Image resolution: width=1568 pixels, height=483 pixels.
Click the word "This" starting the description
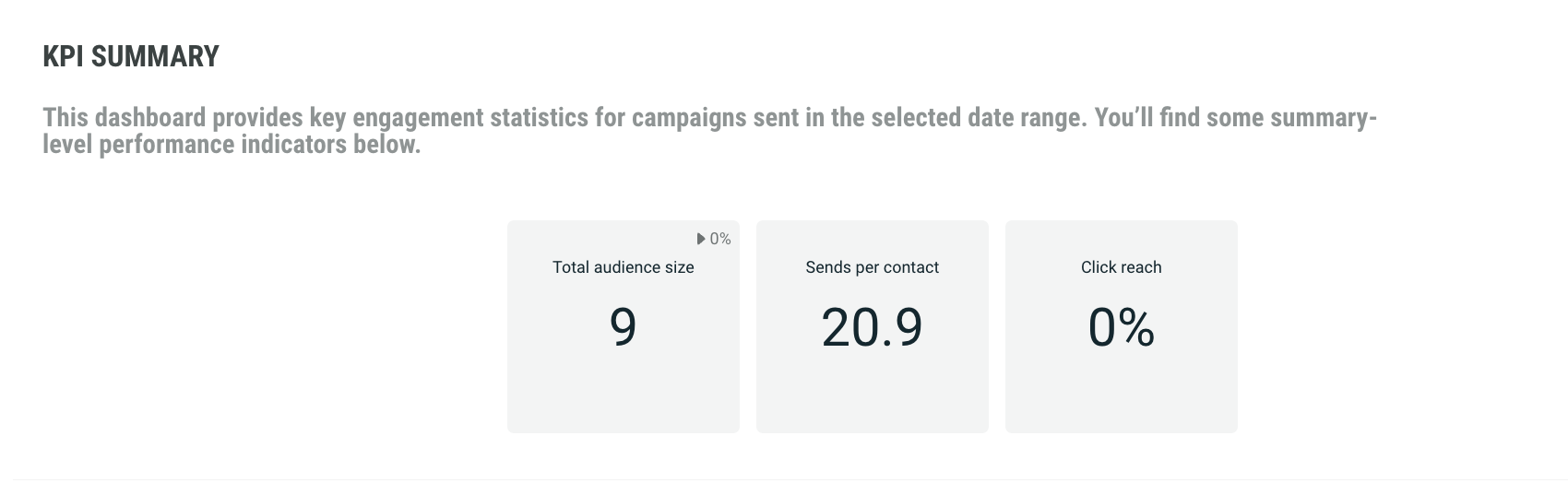point(65,118)
